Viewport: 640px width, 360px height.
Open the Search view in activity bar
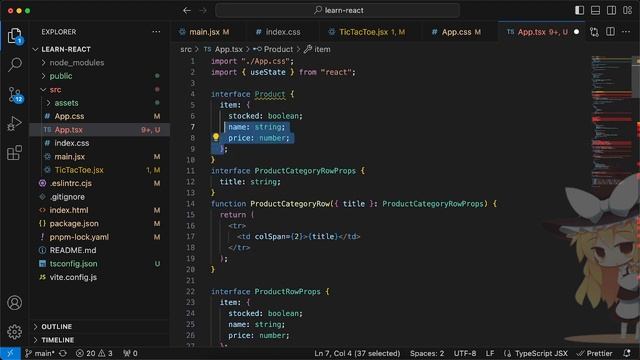point(15,64)
